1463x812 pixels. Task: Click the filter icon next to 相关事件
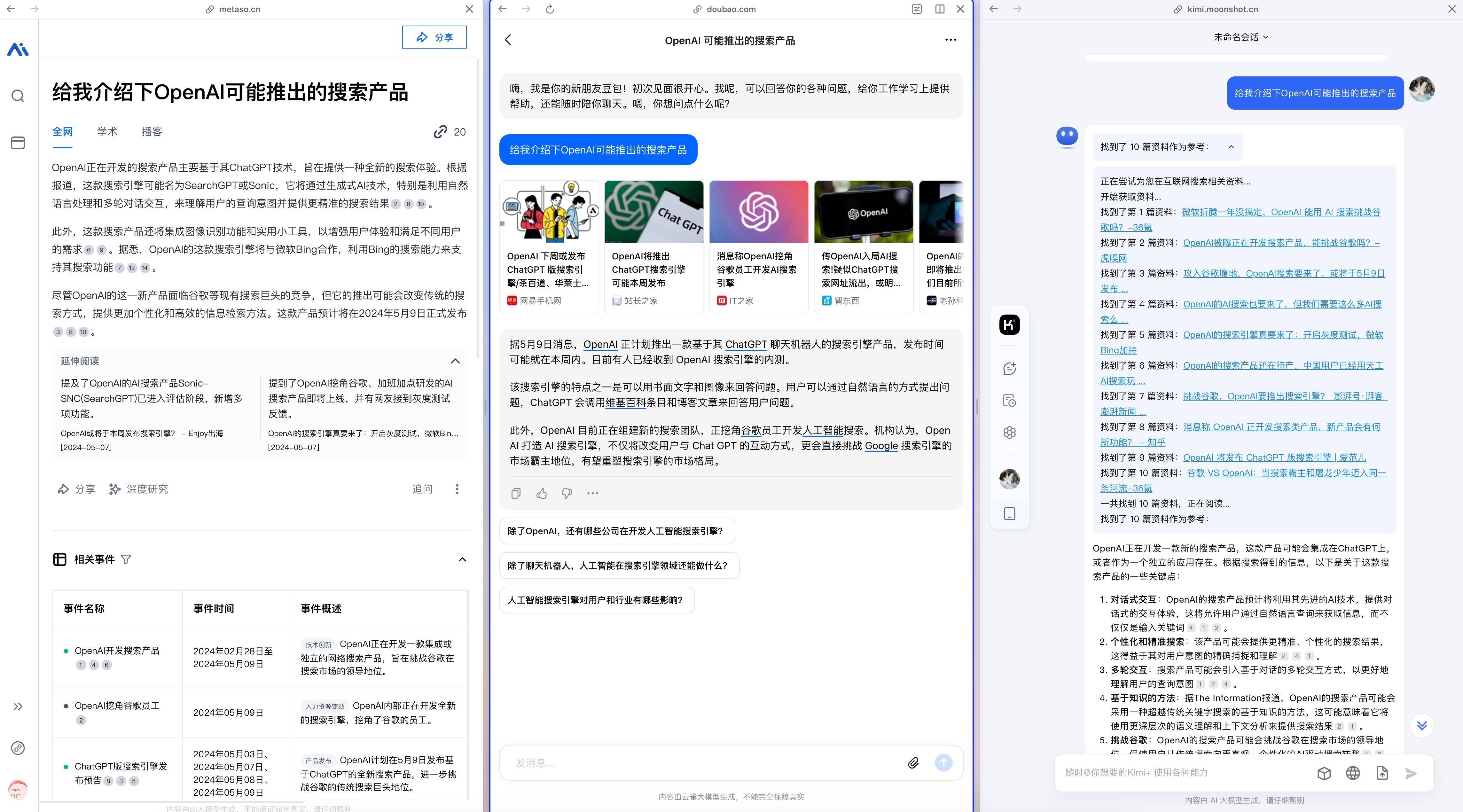pyautogui.click(x=126, y=559)
